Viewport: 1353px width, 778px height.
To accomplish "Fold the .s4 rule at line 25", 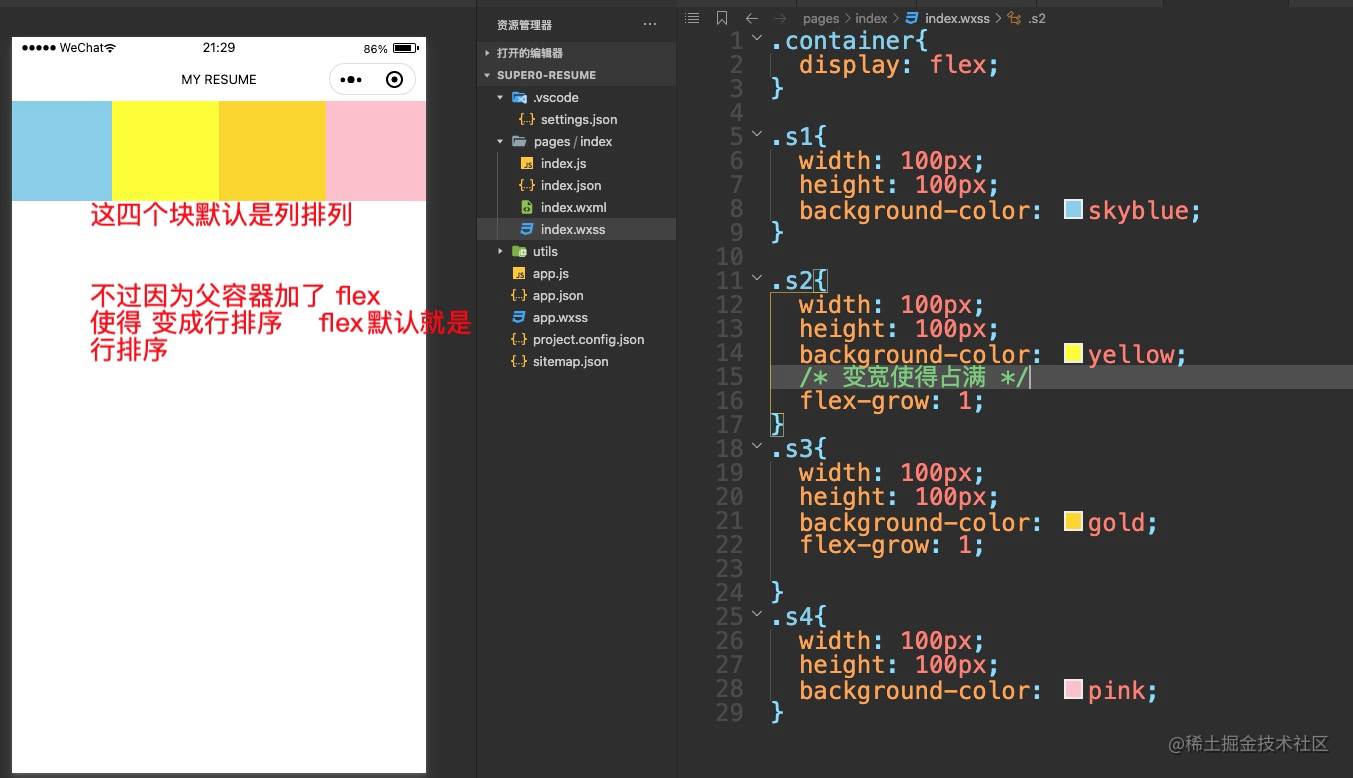I will click(x=757, y=616).
